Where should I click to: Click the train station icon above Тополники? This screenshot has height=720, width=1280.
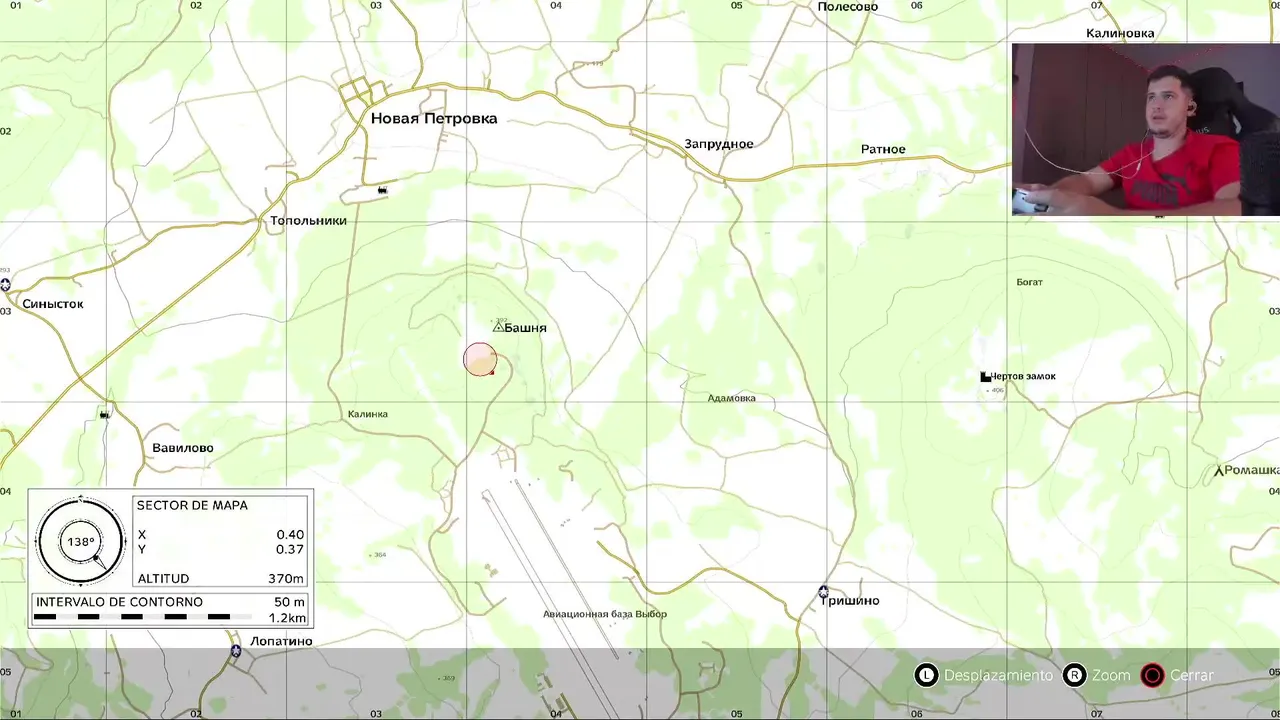tap(382, 190)
